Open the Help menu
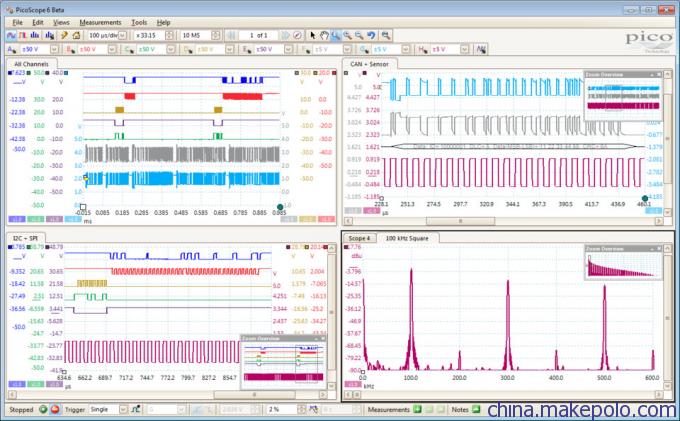The image size is (680, 421). coord(163,23)
